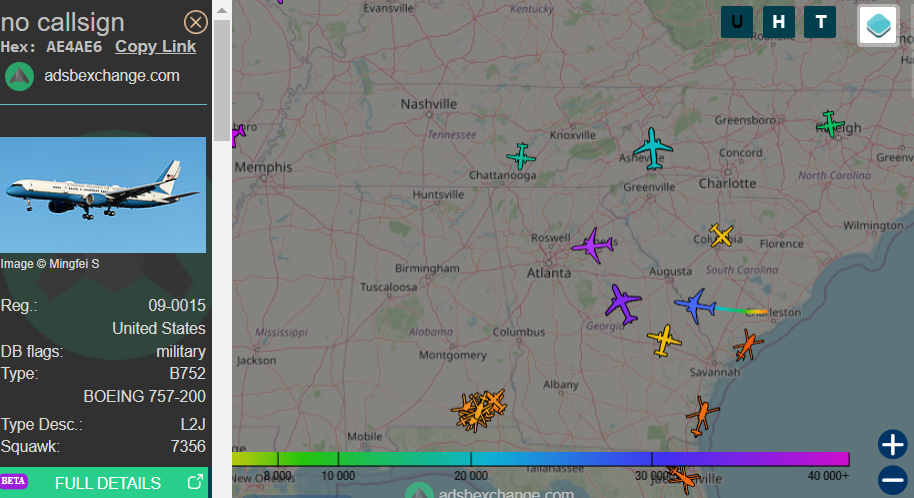Viewport: 914px width, 498px height.
Task: Select the magenta aircraft north of Memphis
Action: tap(238, 135)
